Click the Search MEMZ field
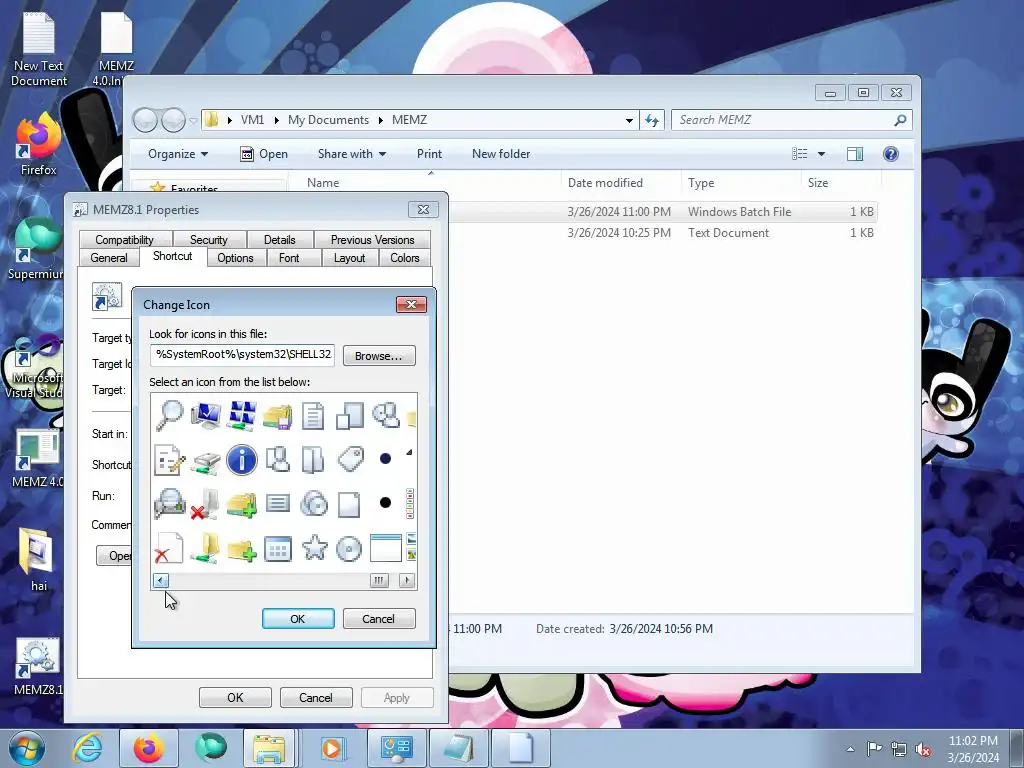 point(792,120)
